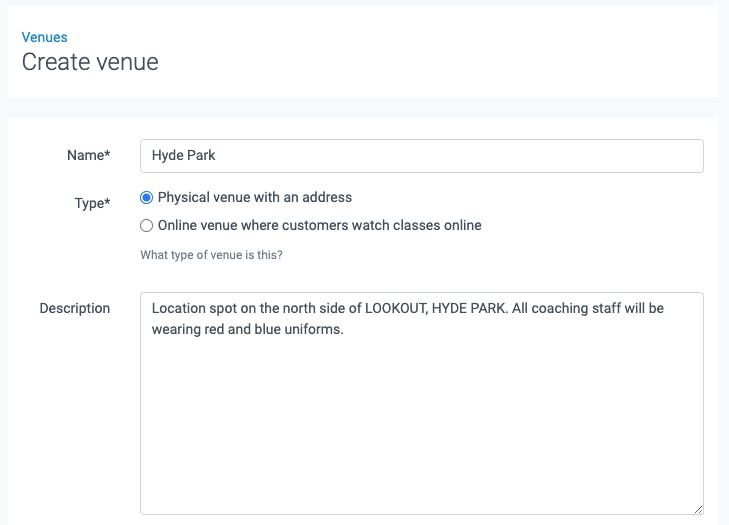The width and height of the screenshot is (729, 525).
Task: Click the Description textarea resize handle
Action: [698, 509]
